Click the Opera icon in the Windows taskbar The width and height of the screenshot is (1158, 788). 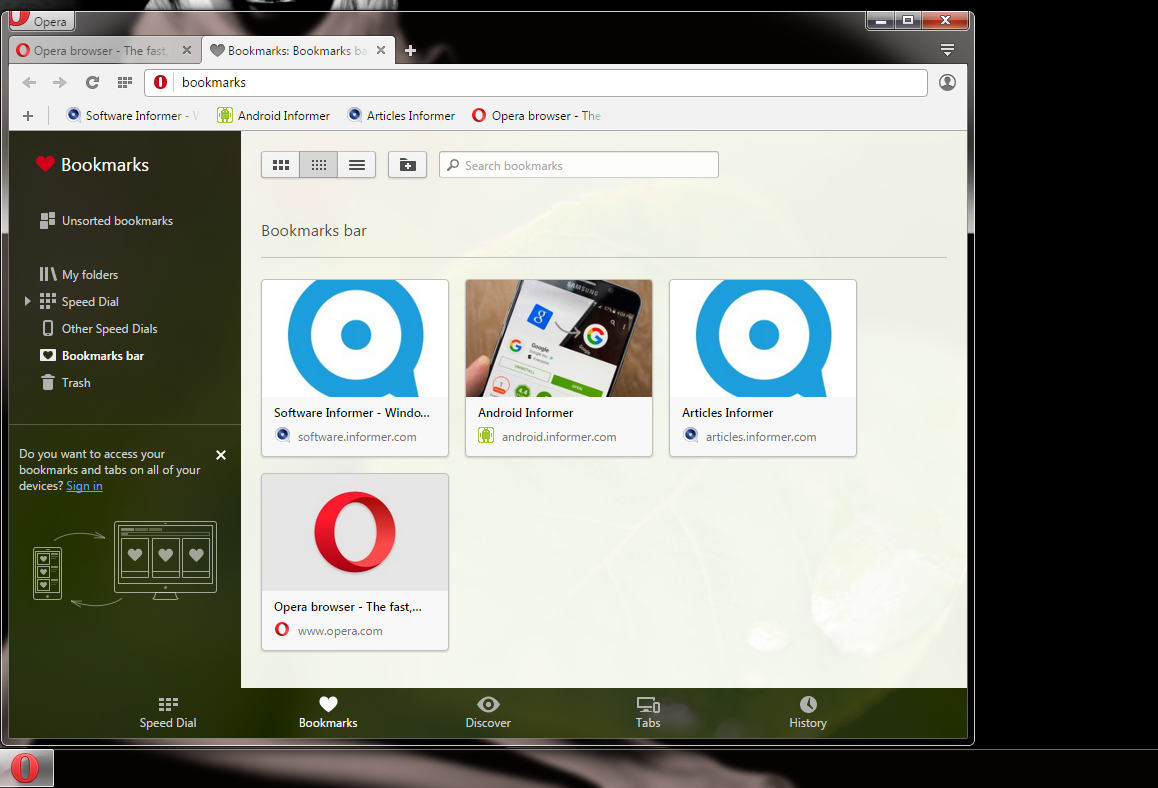27,768
